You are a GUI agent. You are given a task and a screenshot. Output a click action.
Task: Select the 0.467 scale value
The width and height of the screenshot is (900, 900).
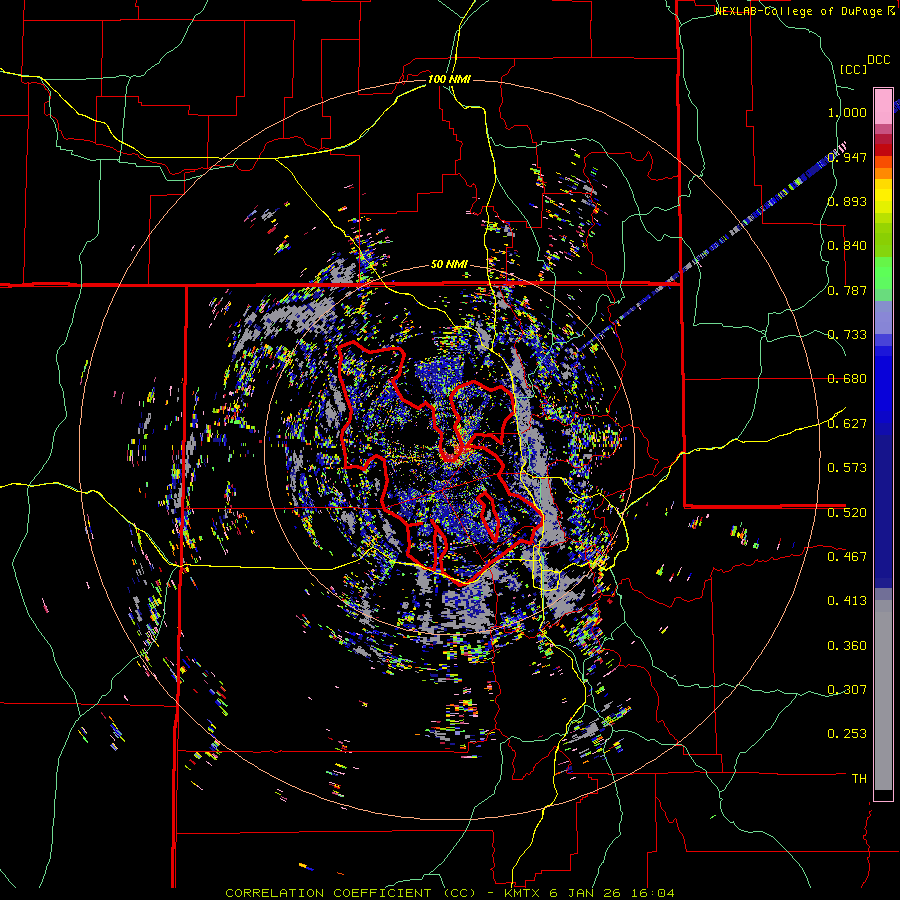(x=847, y=557)
